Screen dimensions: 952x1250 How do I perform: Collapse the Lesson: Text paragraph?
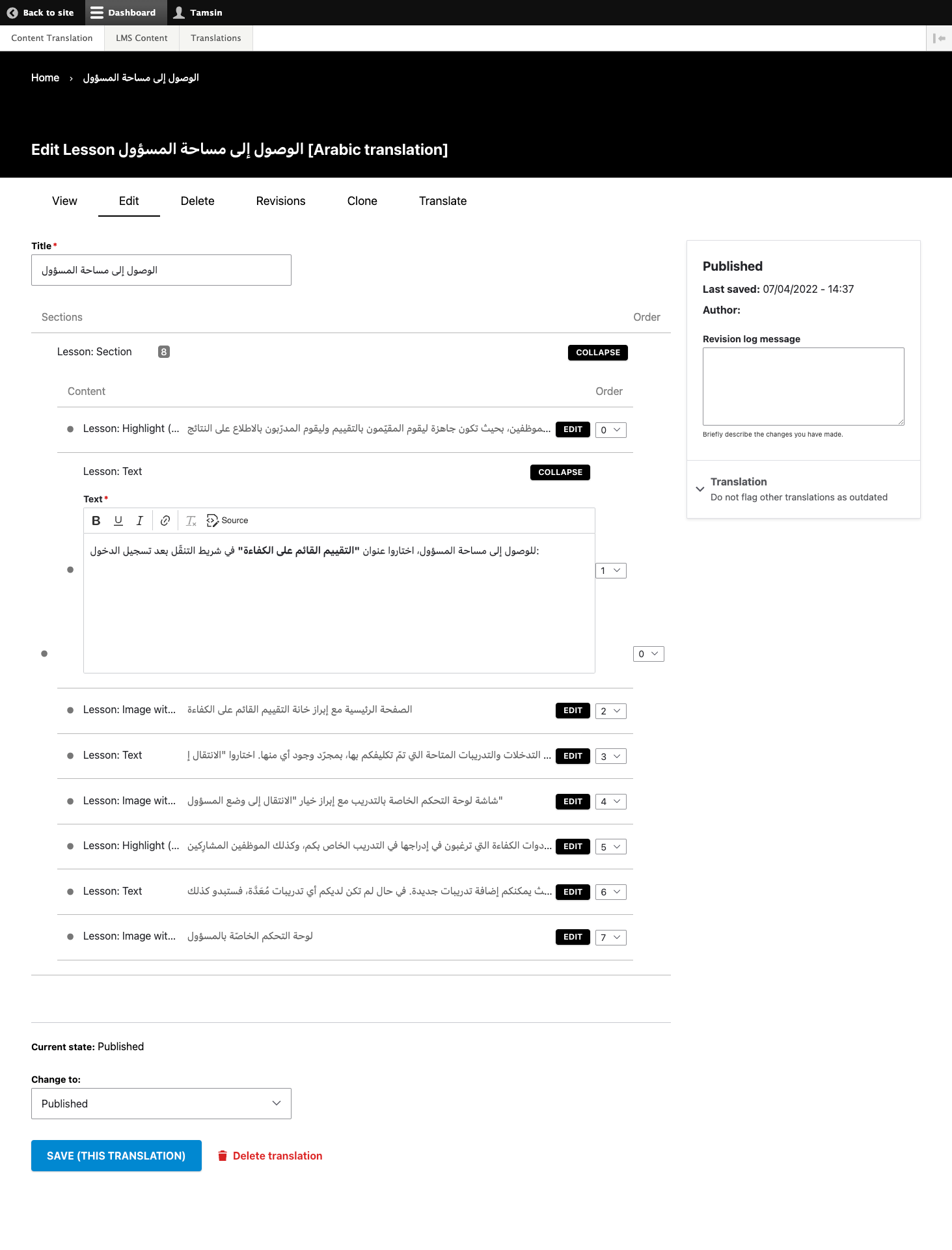click(560, 472)
